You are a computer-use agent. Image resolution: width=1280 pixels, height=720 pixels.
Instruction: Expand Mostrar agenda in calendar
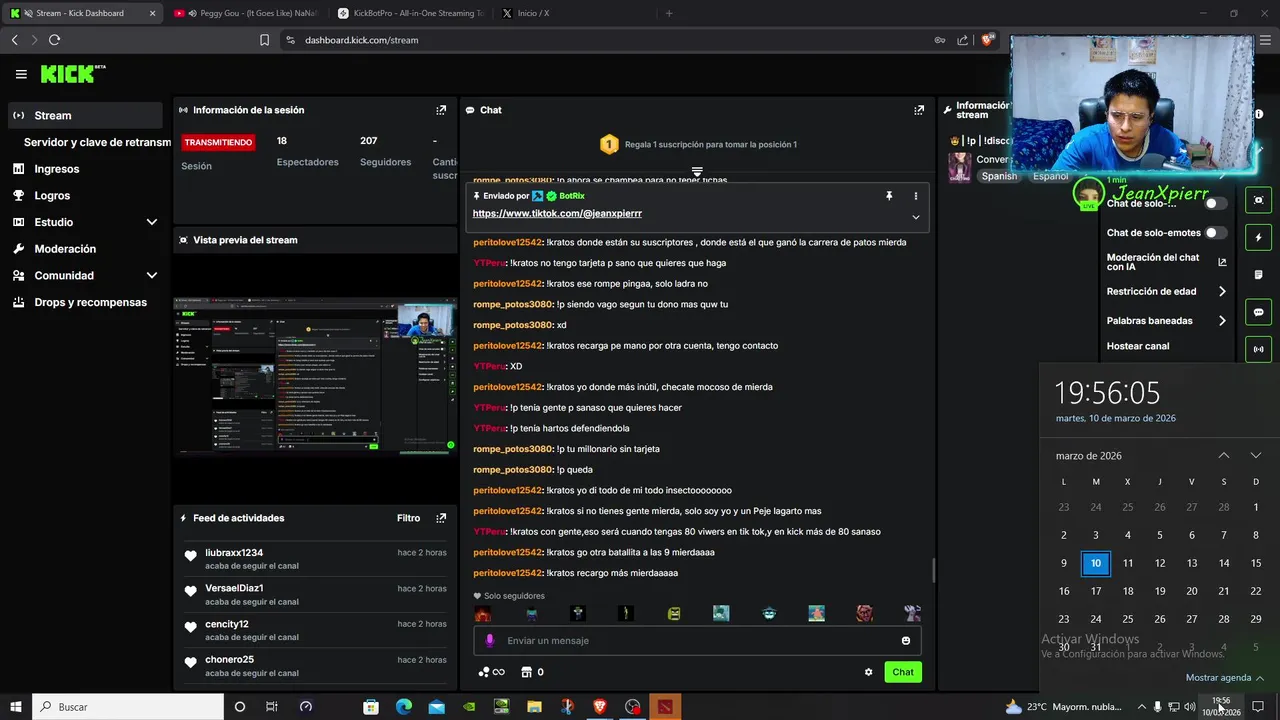pyautogui.click(x=1225, y=678)
